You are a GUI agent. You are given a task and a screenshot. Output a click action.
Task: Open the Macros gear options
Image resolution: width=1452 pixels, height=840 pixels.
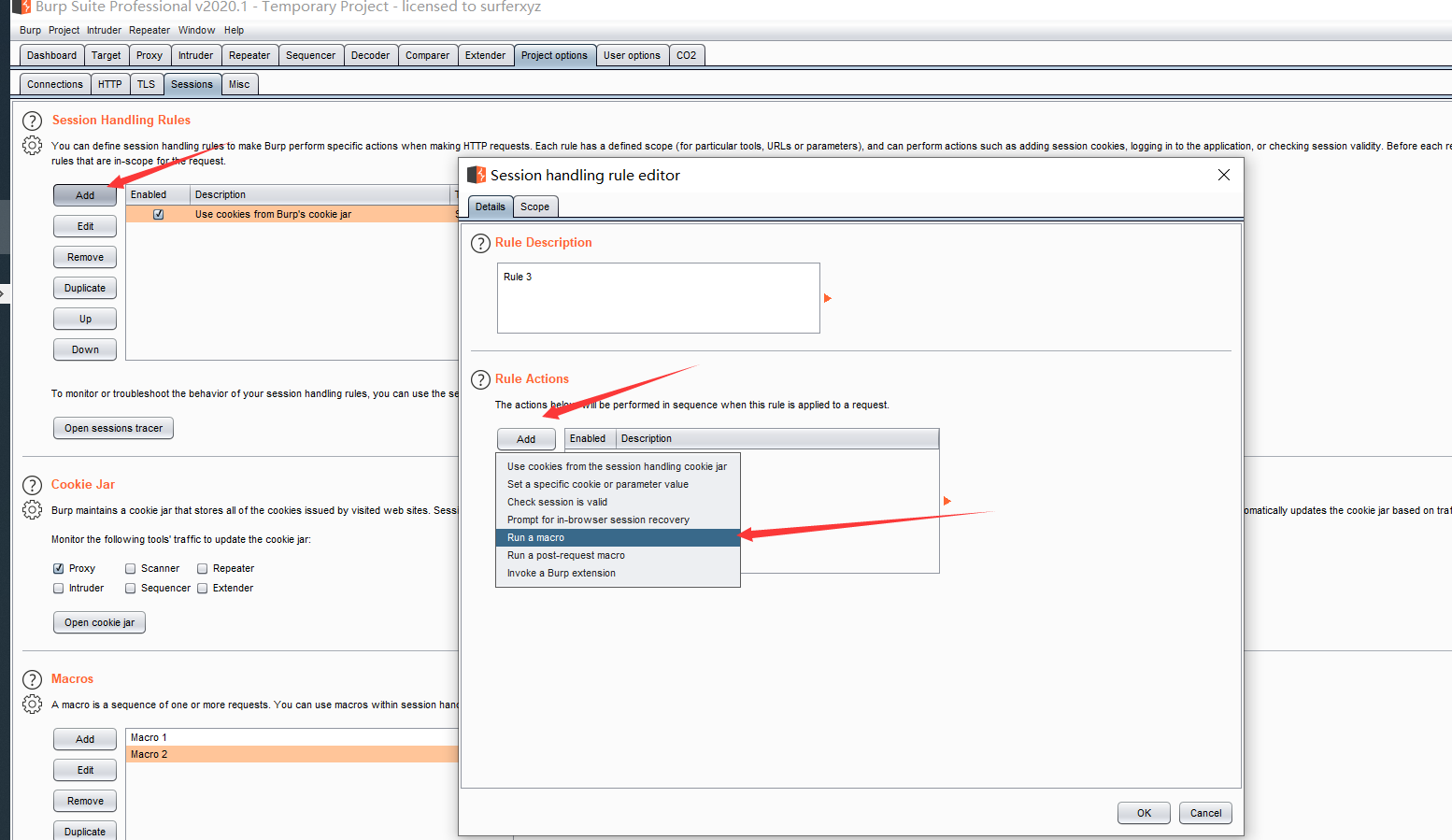pos(32,704)
